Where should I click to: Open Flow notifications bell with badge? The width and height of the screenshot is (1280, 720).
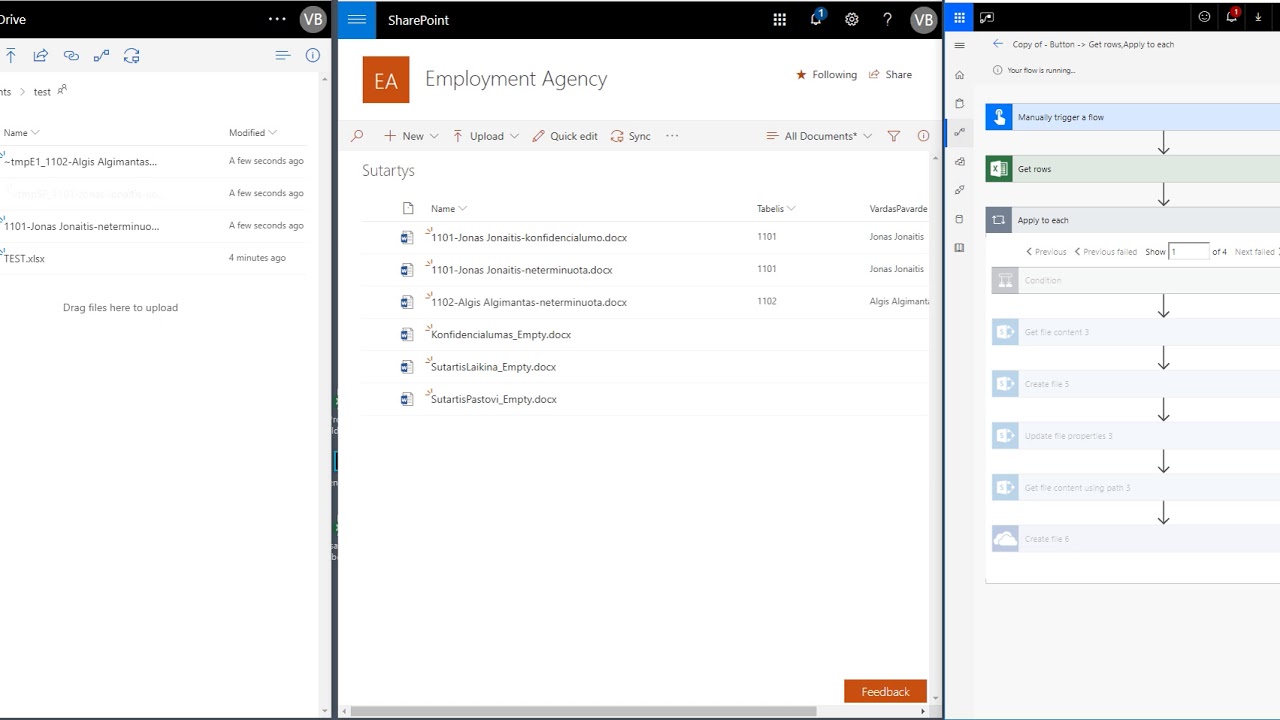tap(1233, 16)
